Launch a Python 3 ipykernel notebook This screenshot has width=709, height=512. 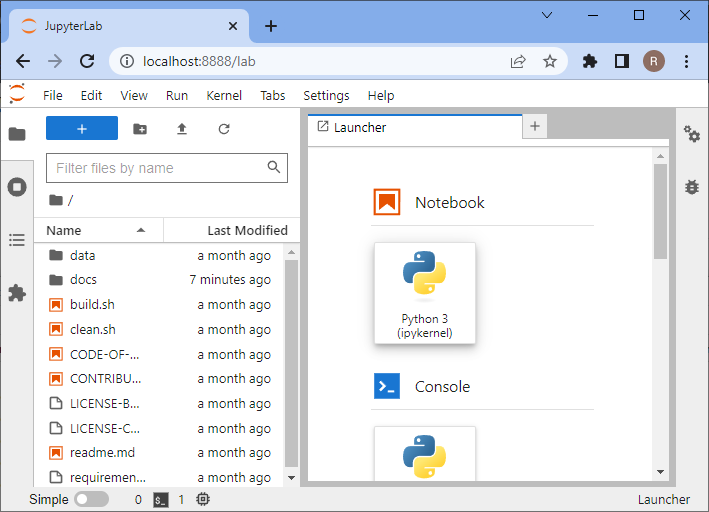tap(424, 293)
